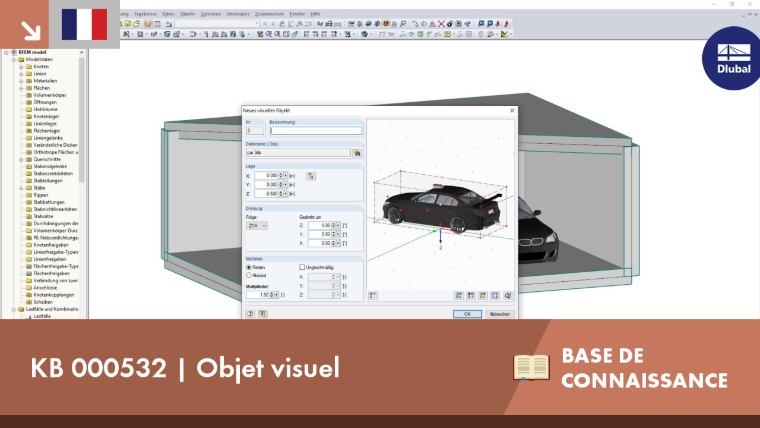Viewport: 760px width, 428px height.
Task: Expand the Stäbe tree node
Action: tap(21, 188)
